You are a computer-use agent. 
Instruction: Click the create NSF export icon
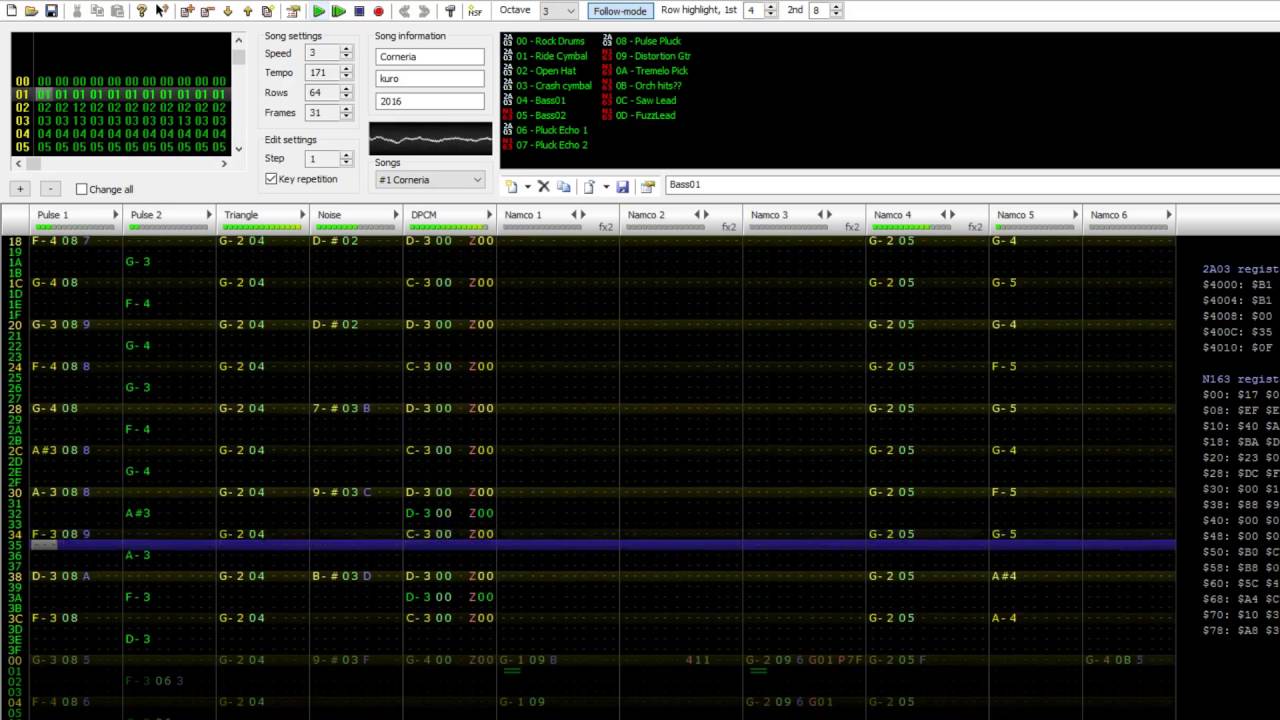coord(475,11)
